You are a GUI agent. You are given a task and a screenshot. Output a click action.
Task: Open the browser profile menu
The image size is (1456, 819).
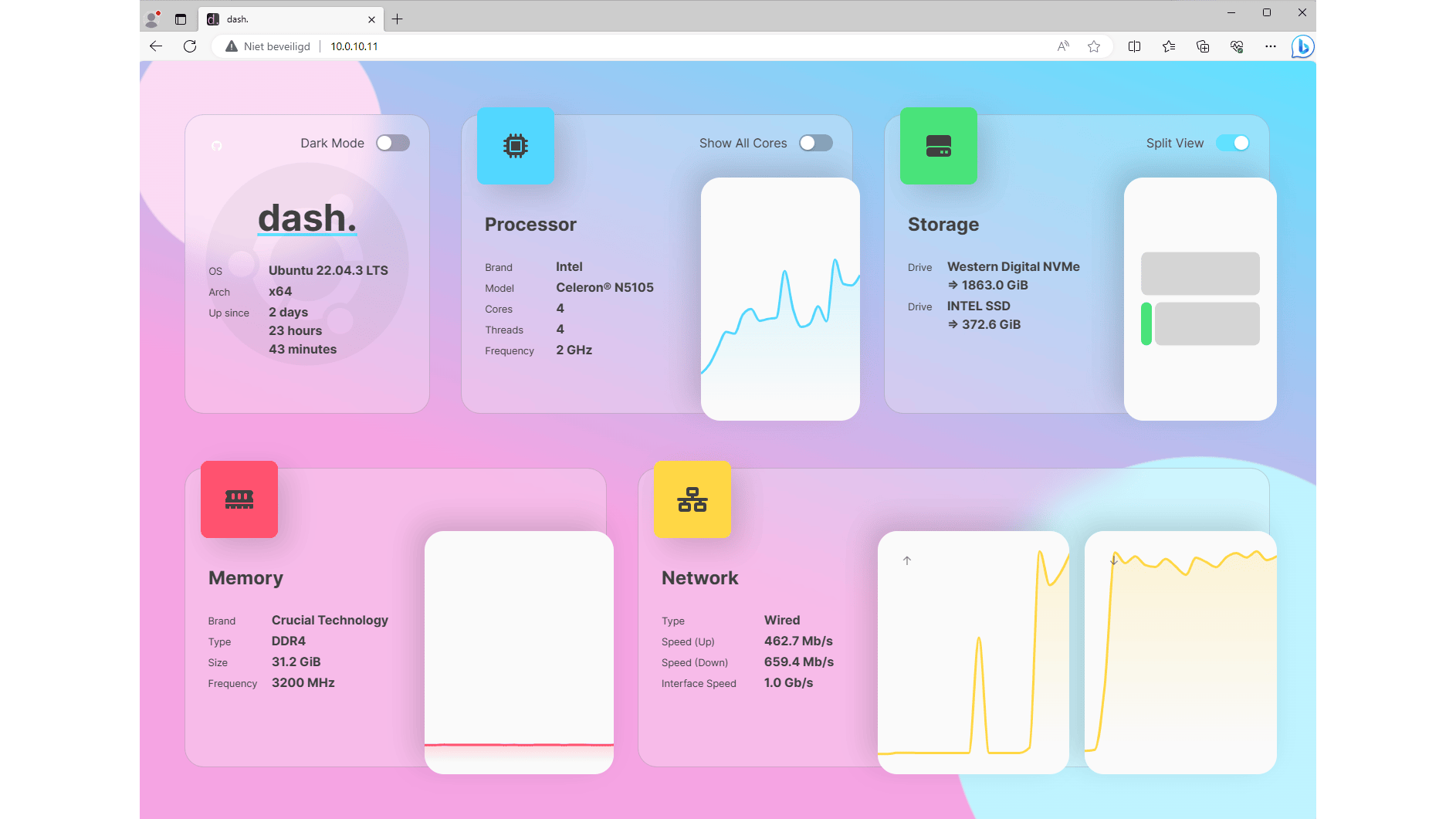(150, 19)
